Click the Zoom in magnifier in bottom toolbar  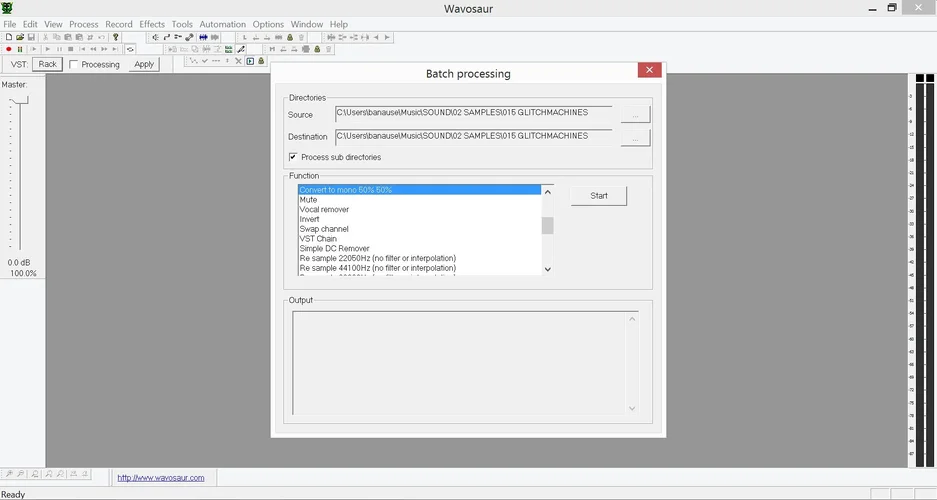[9, 474]
